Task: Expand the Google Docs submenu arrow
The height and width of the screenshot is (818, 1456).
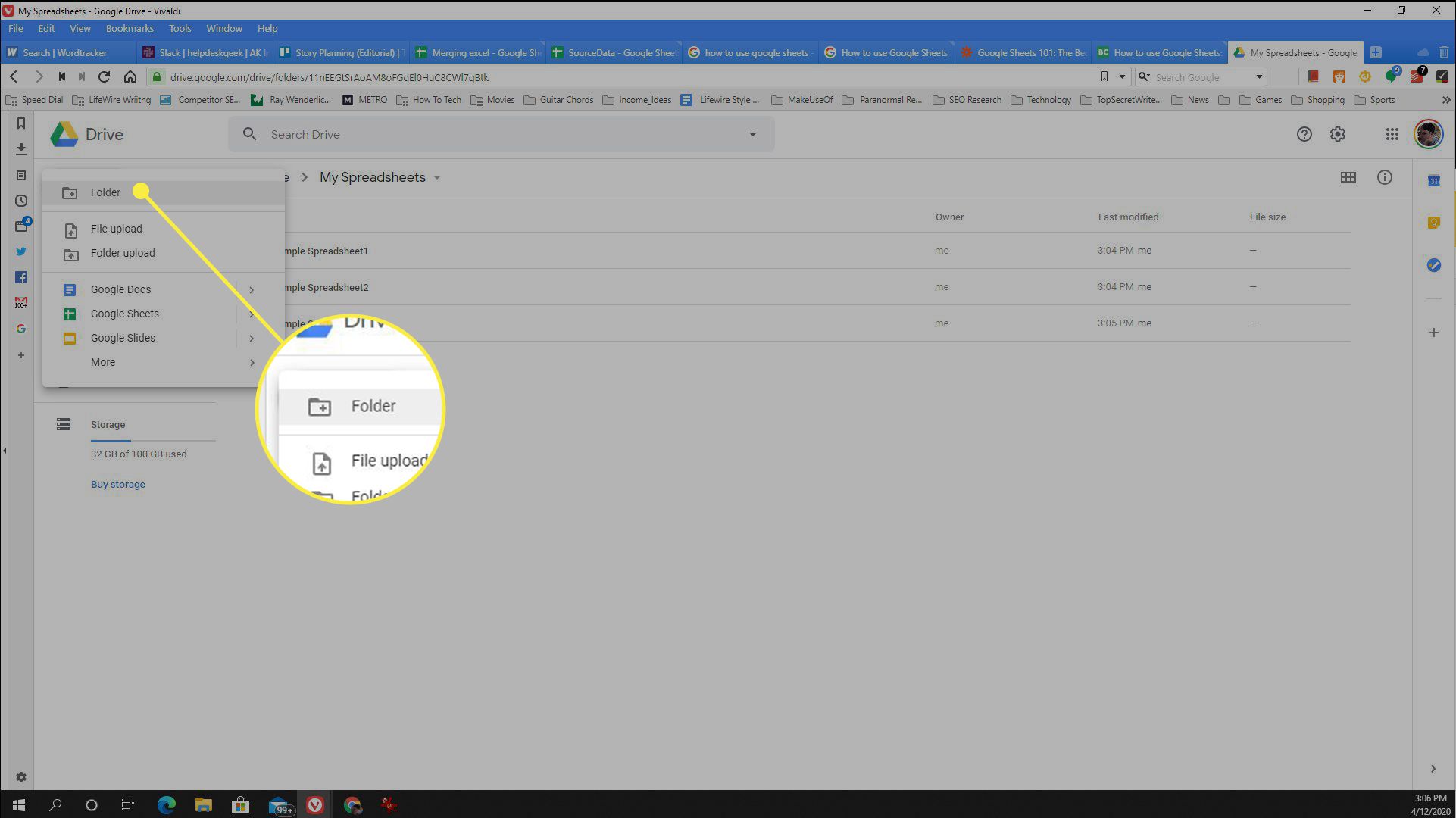Action: click(x=252, y=290)
